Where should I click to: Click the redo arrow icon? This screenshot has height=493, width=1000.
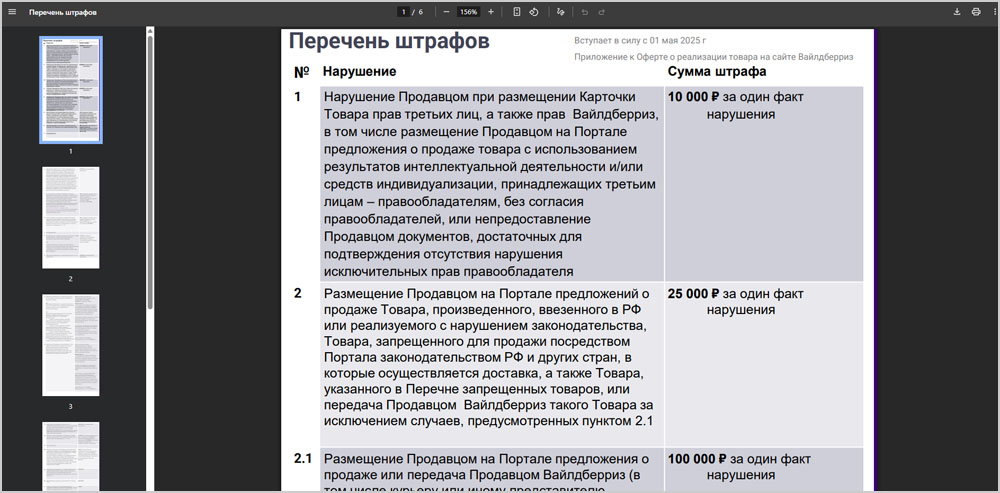point(601,12)
